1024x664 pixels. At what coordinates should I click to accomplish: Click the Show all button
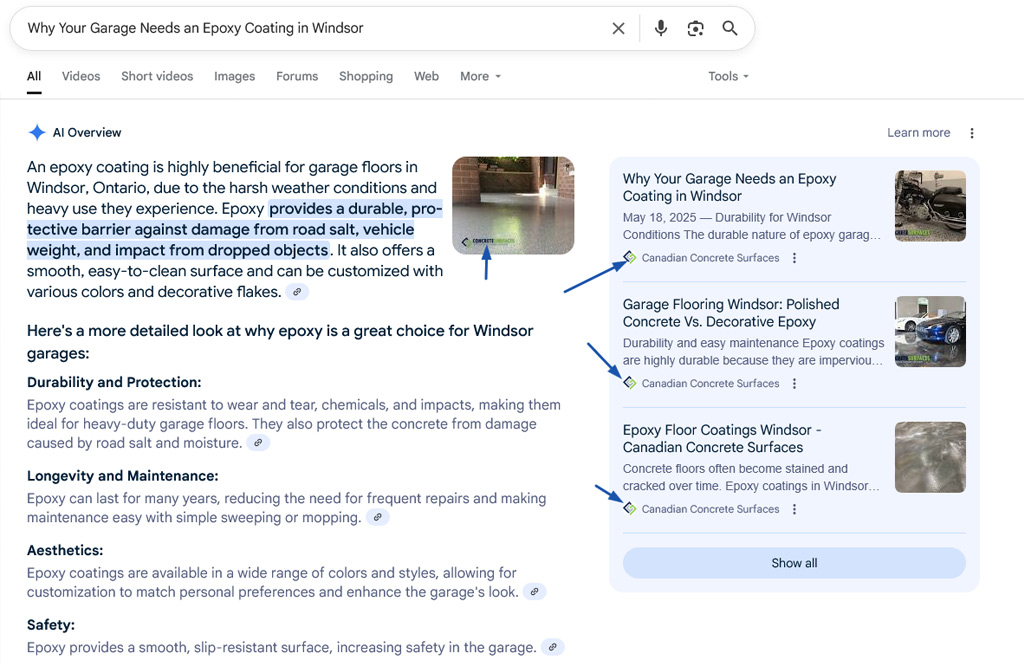tap(793, 563)
